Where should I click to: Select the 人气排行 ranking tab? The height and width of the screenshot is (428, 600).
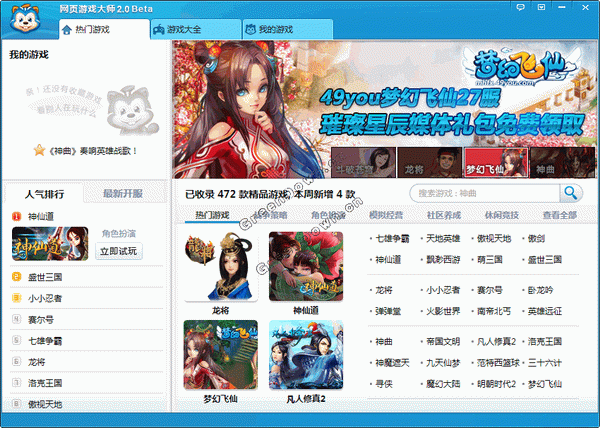44,194
